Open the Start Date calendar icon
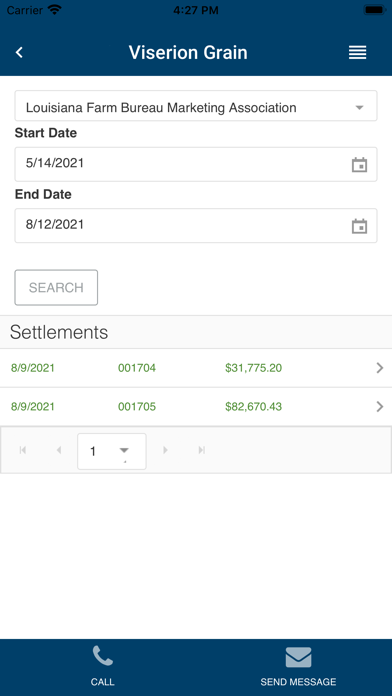The width and height of the screenshot is (392, 696). [359, 164]
